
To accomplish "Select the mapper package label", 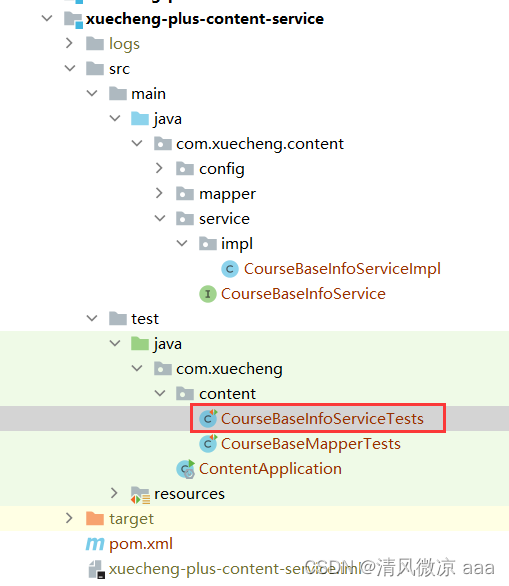I will coord(227,194).
